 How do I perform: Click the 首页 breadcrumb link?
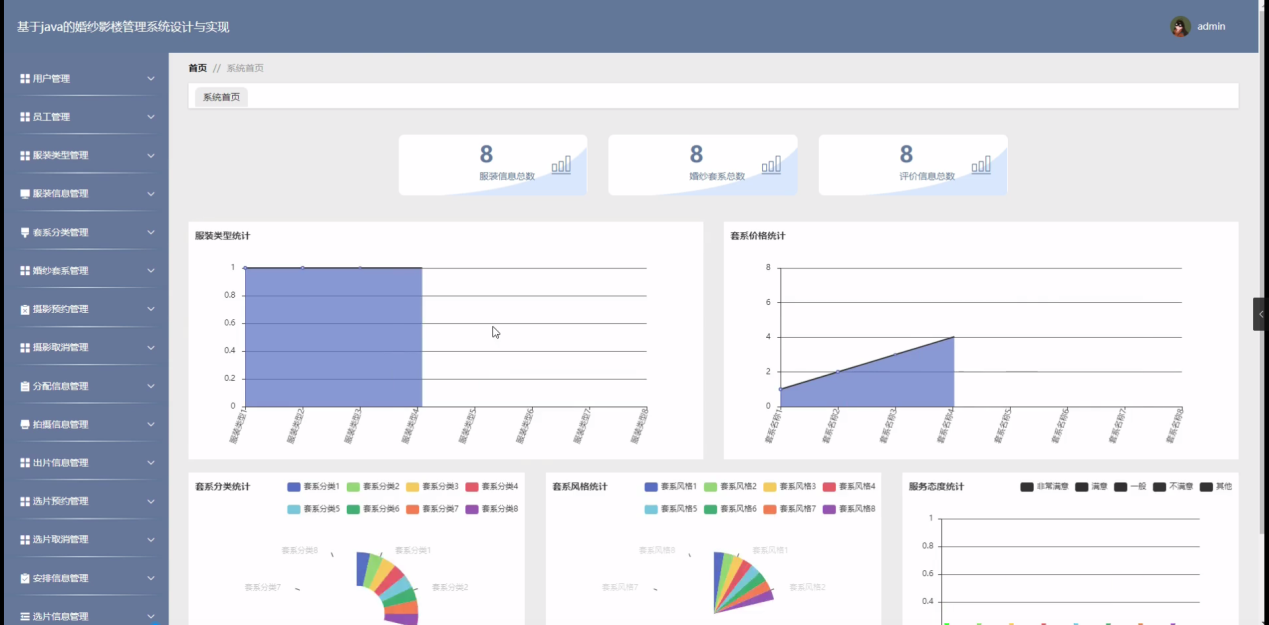(197, 68)
